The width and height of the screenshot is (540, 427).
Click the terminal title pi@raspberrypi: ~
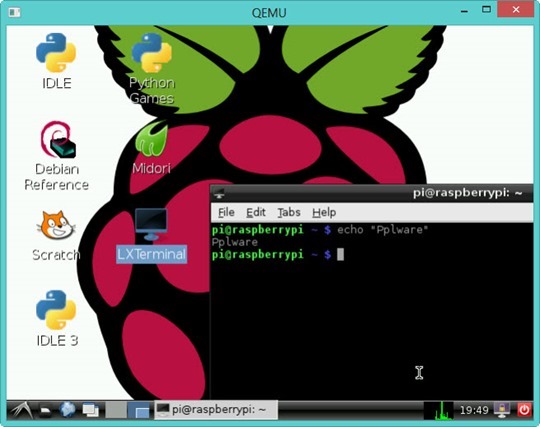click(467, 193)
